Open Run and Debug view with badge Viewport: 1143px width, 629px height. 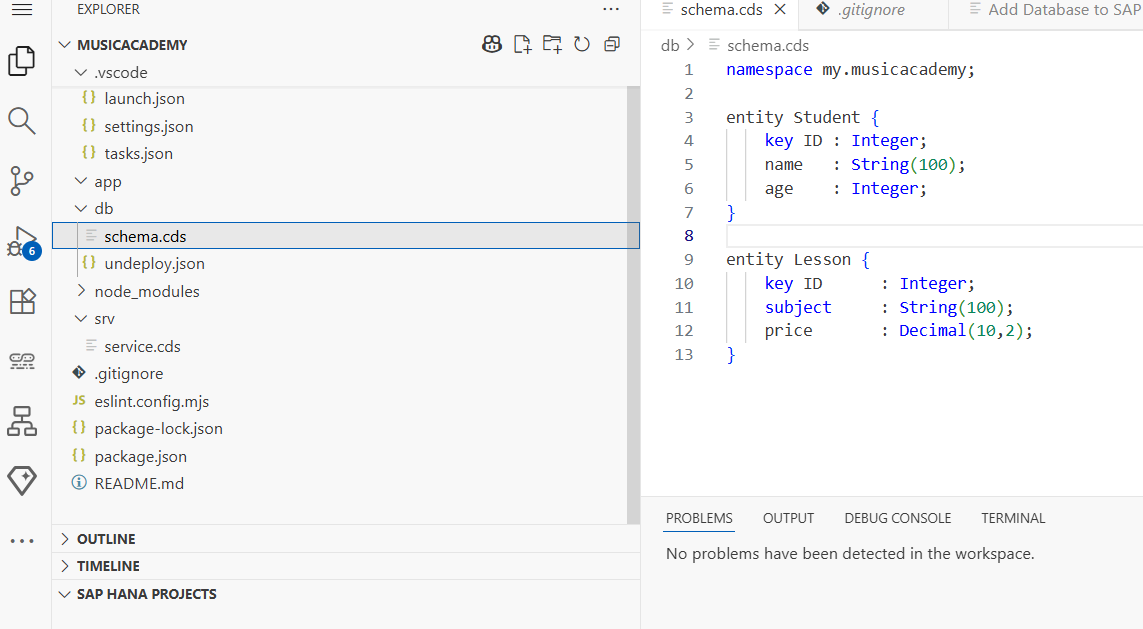[x=23, y=242]
